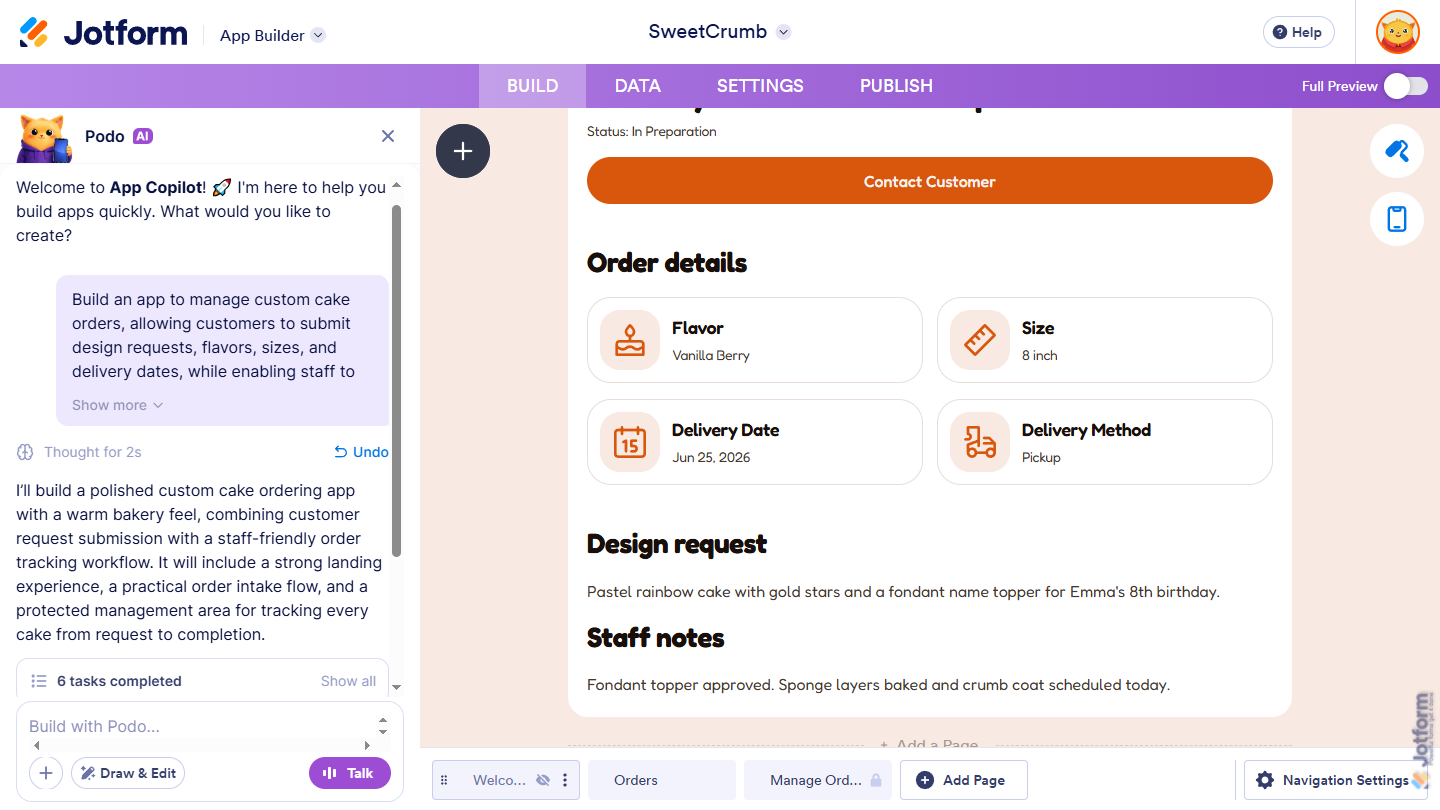Viewport: 1440px width, 810px height.
Task: Click the task list icon
Action: click(39, 681)
